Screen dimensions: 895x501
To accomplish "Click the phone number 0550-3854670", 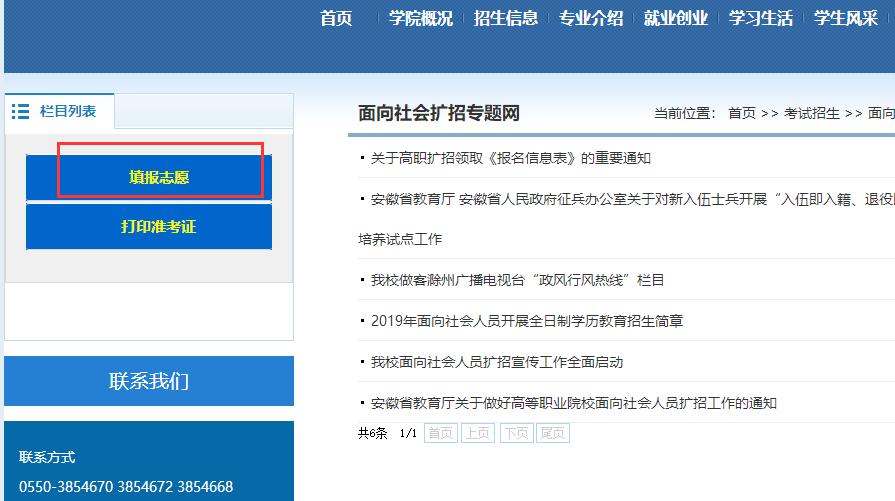I will point(66,487).
